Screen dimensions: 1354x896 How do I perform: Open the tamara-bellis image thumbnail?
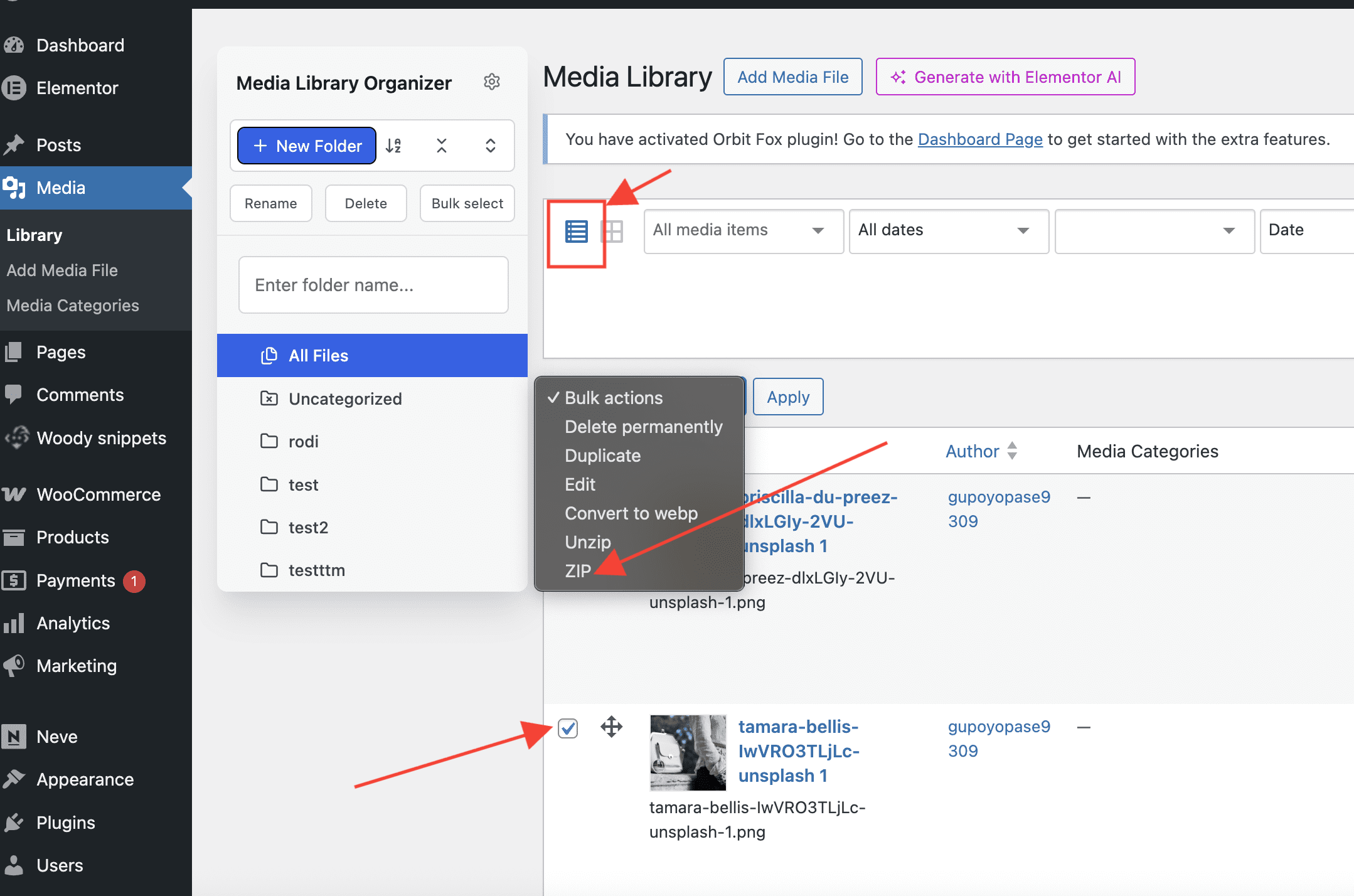point(688,752)
